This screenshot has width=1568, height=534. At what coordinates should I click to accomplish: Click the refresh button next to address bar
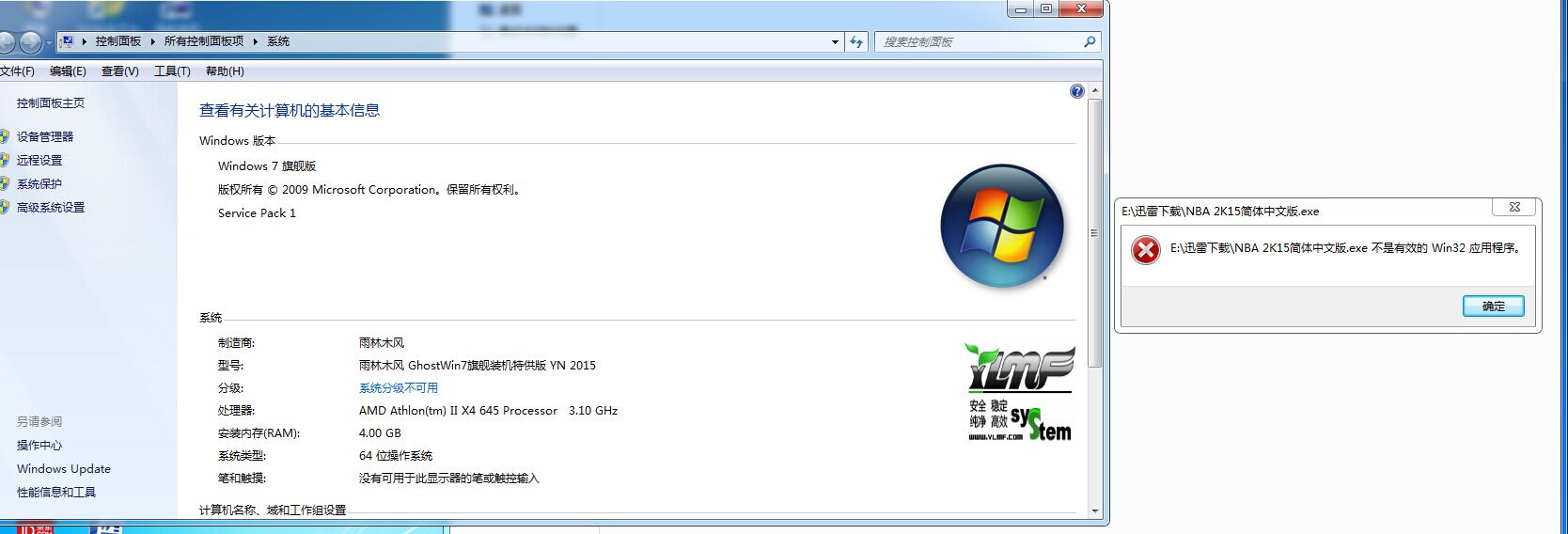pyautogui.click(x=856, y=42)
